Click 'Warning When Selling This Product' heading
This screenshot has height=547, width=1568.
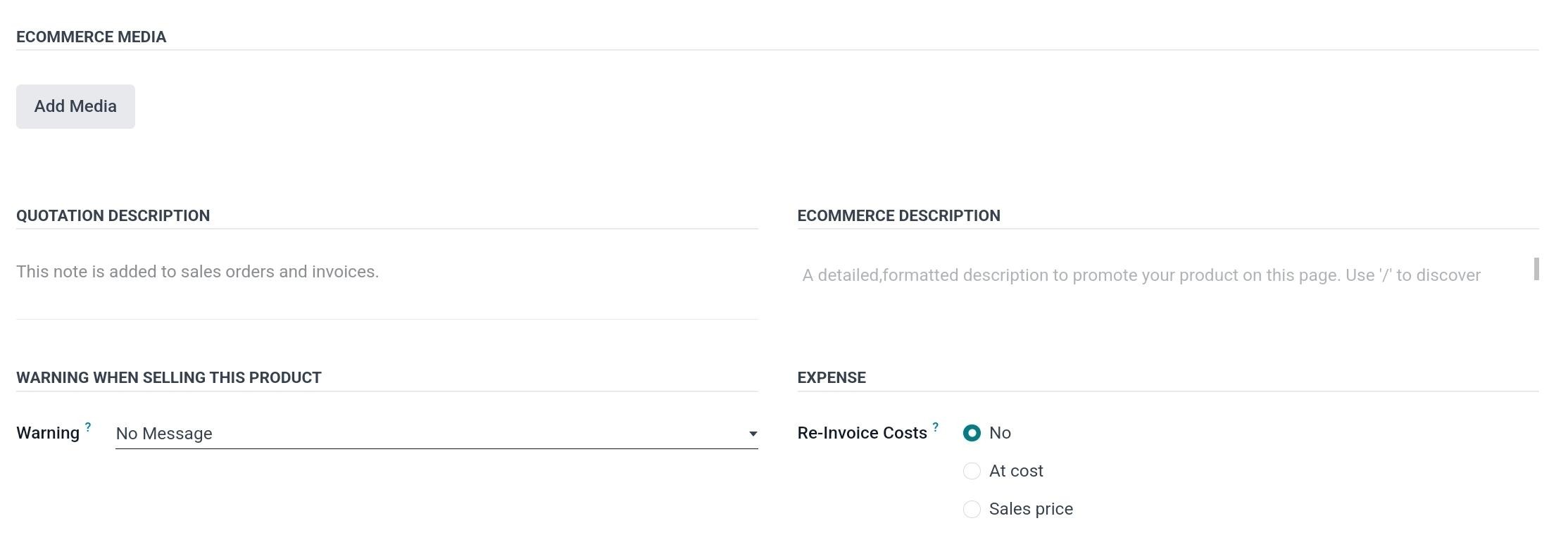[169, 378]
